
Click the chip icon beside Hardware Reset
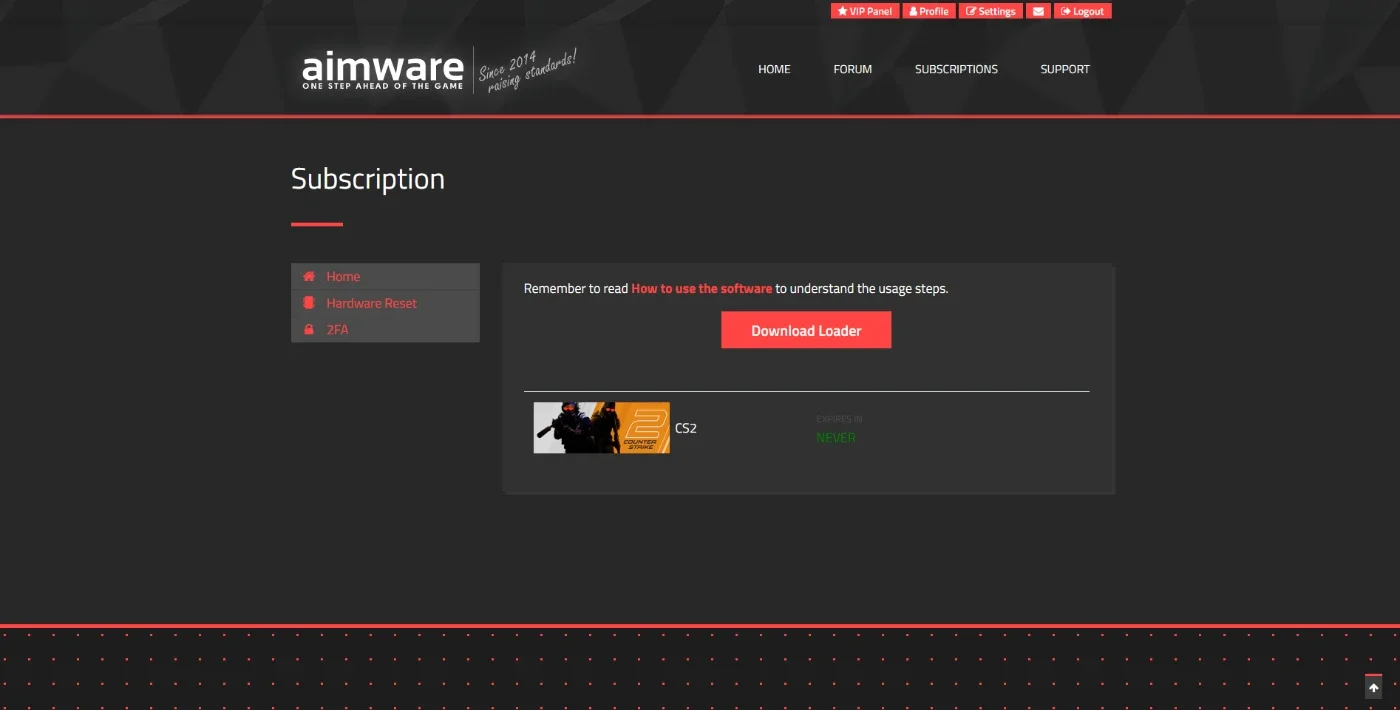pos(309,303)
